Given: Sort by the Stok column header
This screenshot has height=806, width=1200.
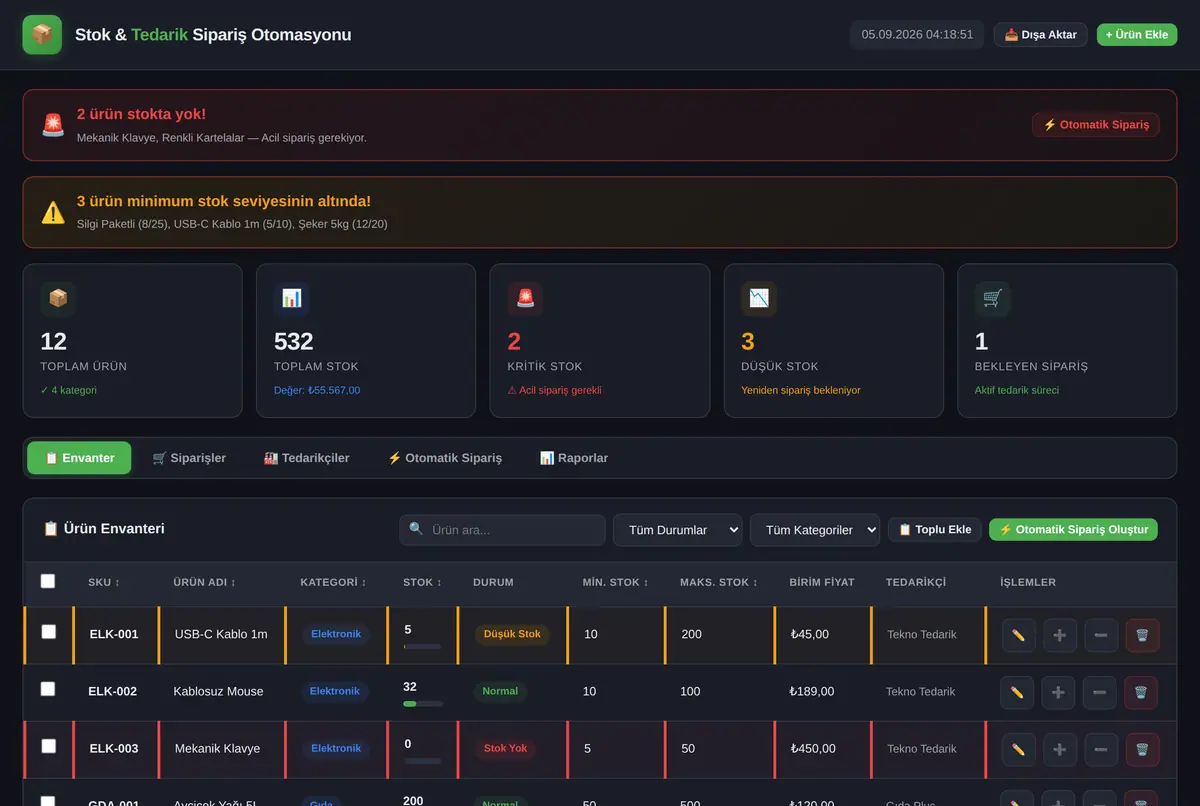Looking at the screenshot, I should 422,582.
